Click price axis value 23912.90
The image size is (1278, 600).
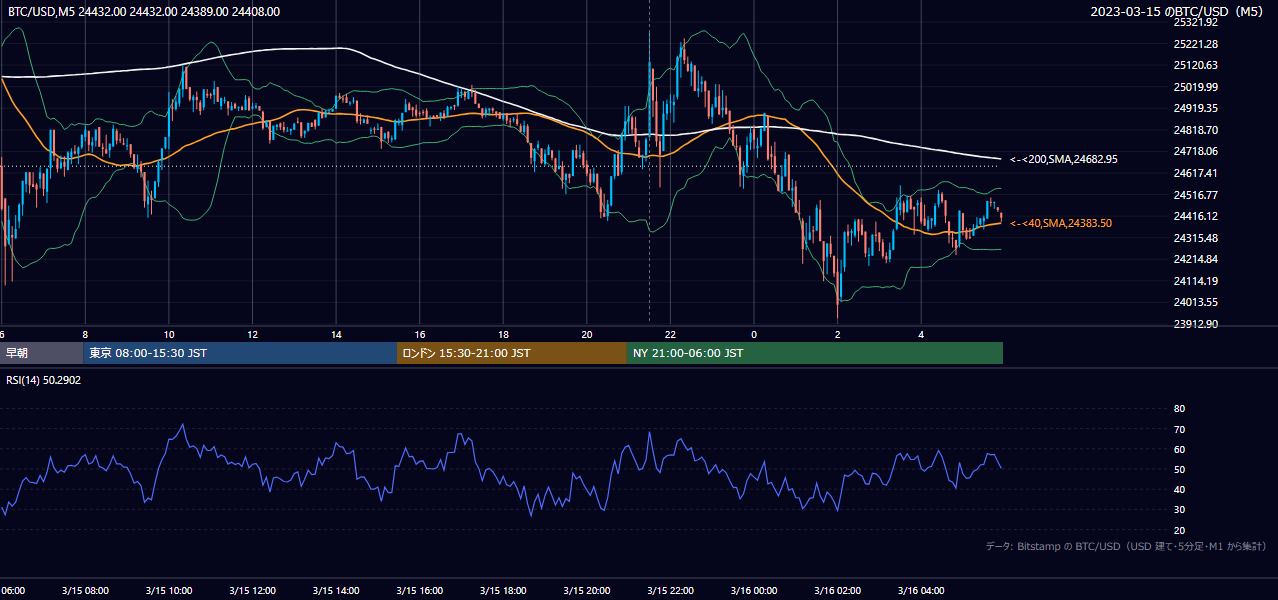click(1195, 324)
